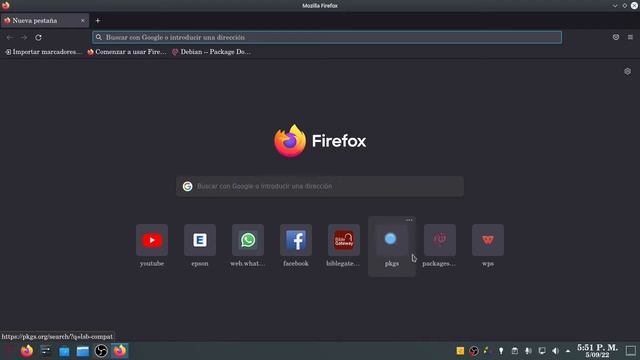Close the Nueva pestaña tab

coord(82,20)
